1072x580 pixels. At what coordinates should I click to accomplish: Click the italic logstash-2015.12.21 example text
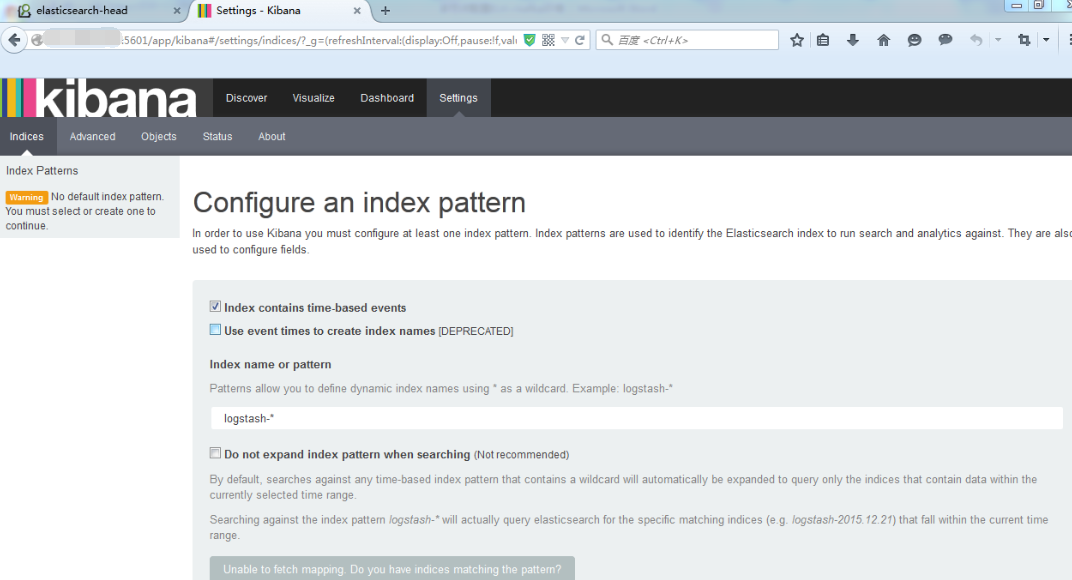[x=843, y=520]
